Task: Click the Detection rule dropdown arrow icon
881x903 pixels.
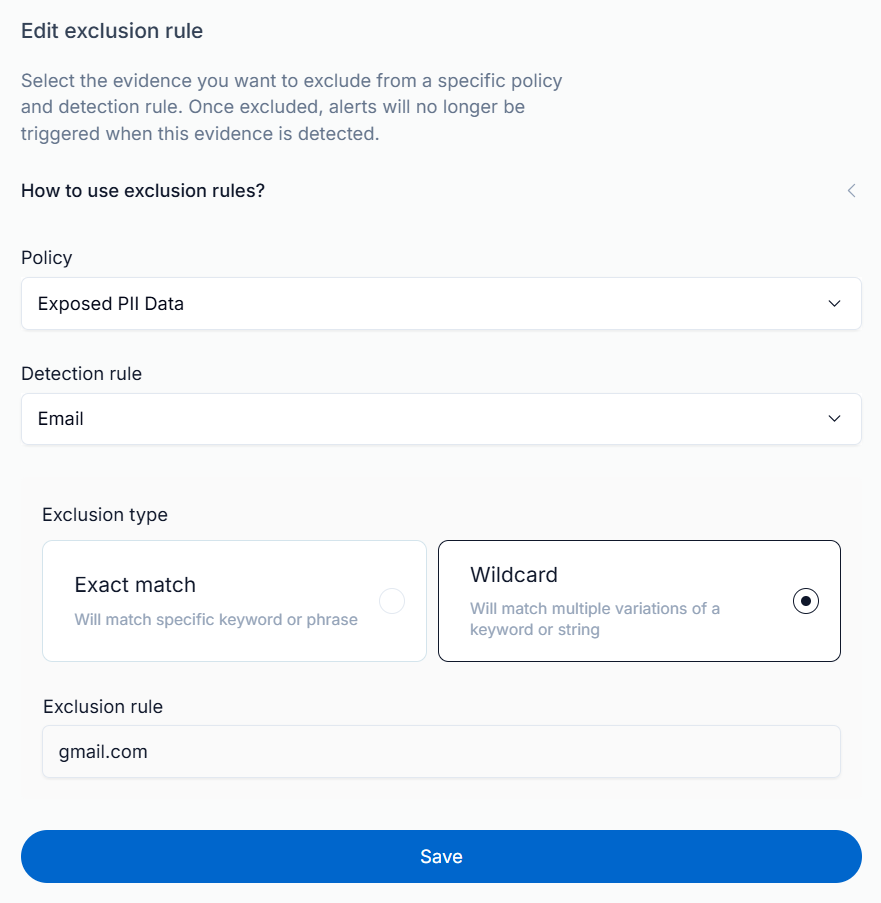Action: click(835, 419)
